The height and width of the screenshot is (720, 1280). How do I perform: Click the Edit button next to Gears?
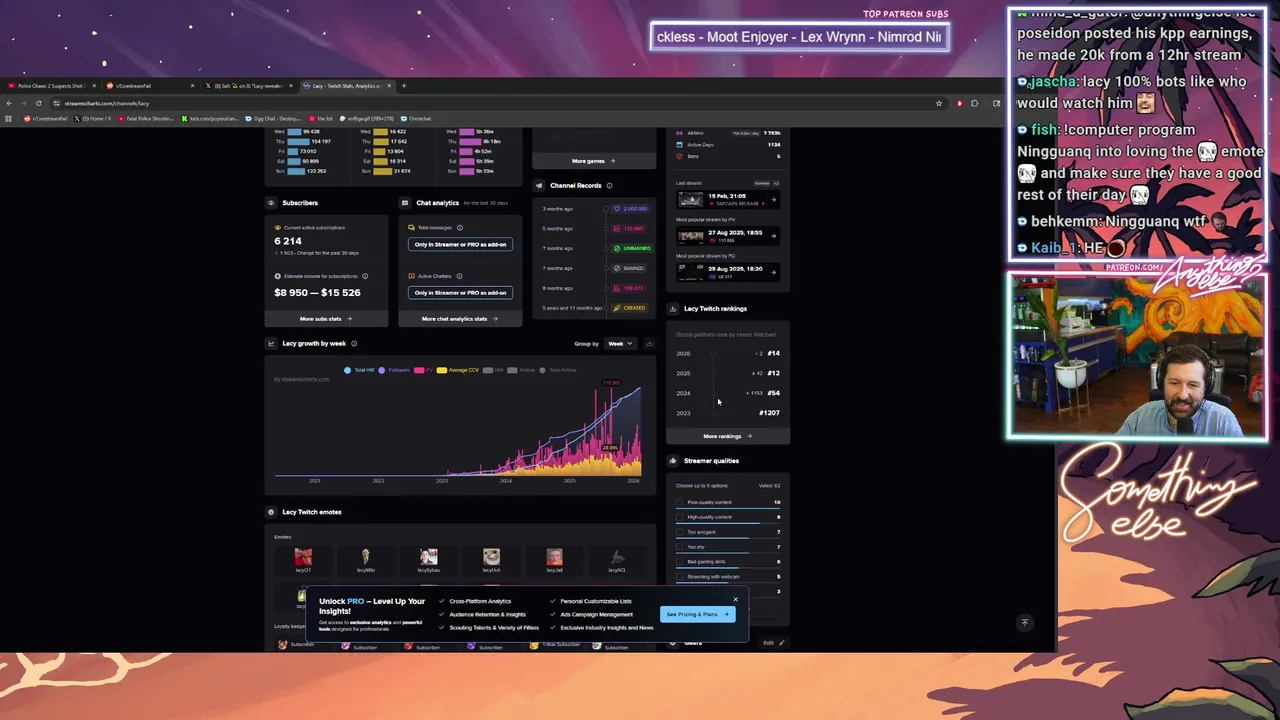click(774, 643)
